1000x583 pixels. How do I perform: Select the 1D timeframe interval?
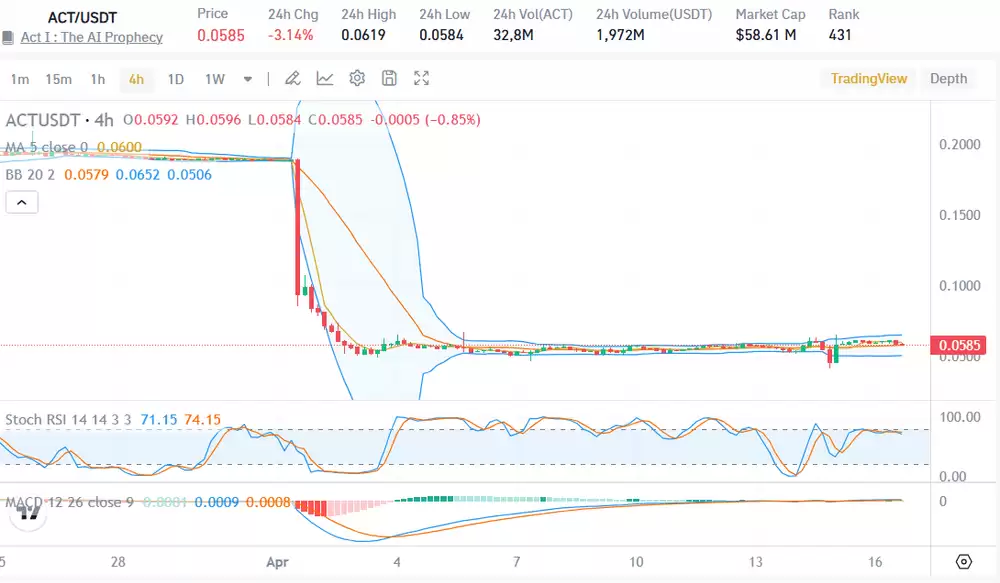(175, 79)
